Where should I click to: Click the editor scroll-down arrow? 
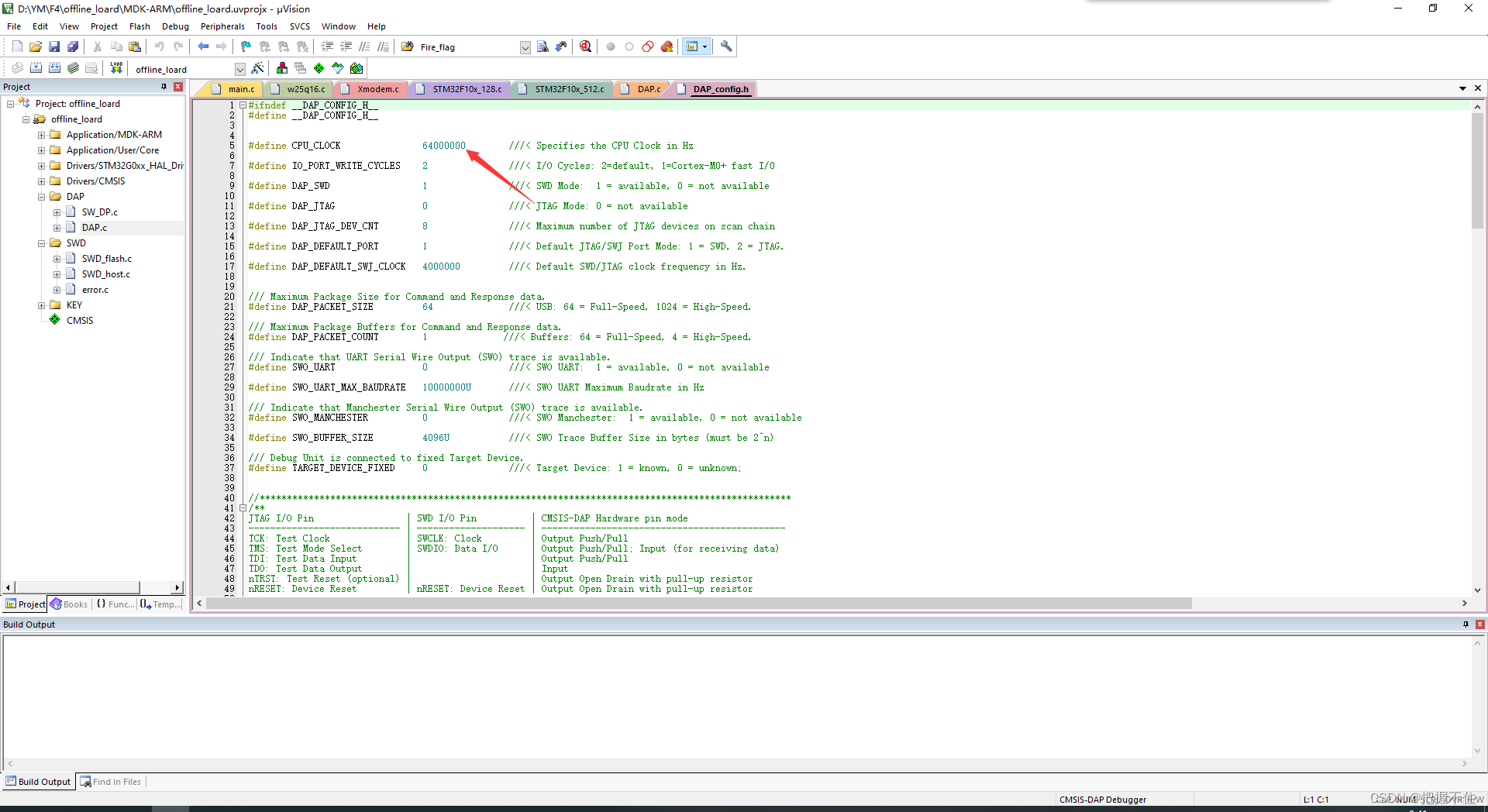(1477, 590)
